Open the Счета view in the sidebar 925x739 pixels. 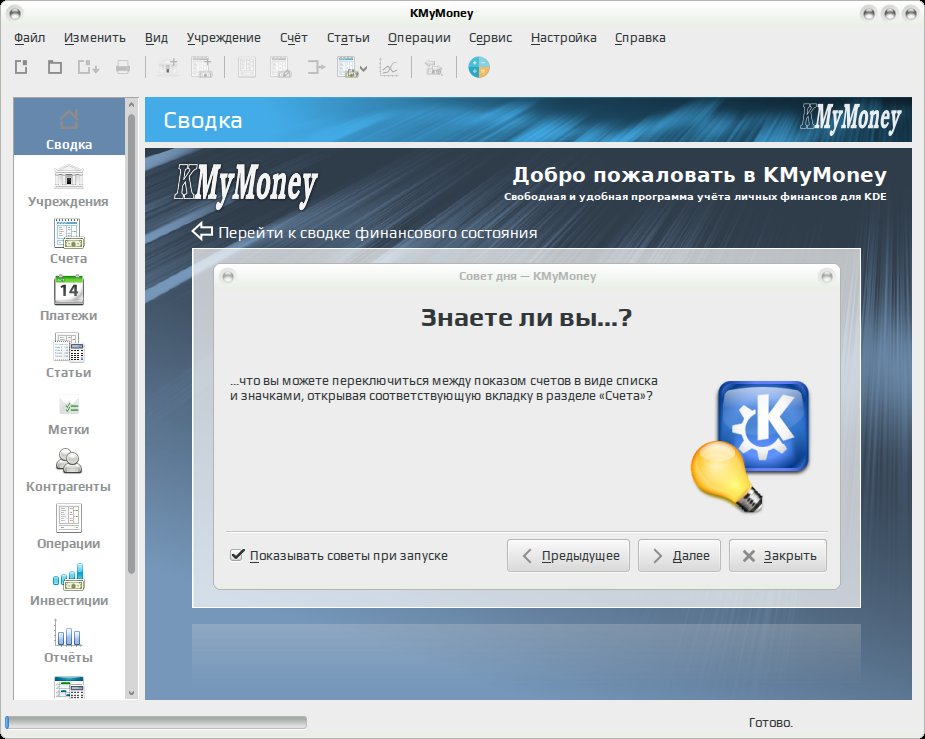[x=68, y=242]
